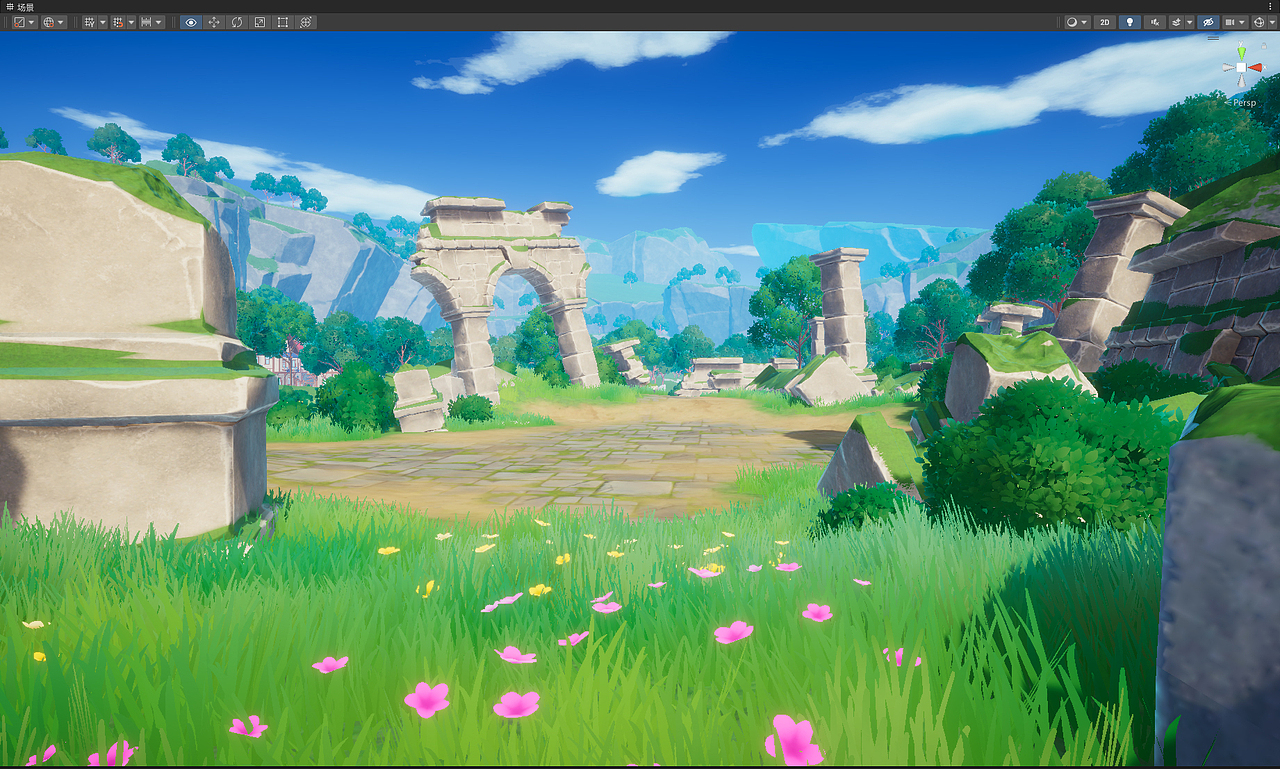Image resolution: width=1280 pixels, height=769 pixels.
Task: Open the handle rotation dropdown arrow
Action: (x=61, y=22)
